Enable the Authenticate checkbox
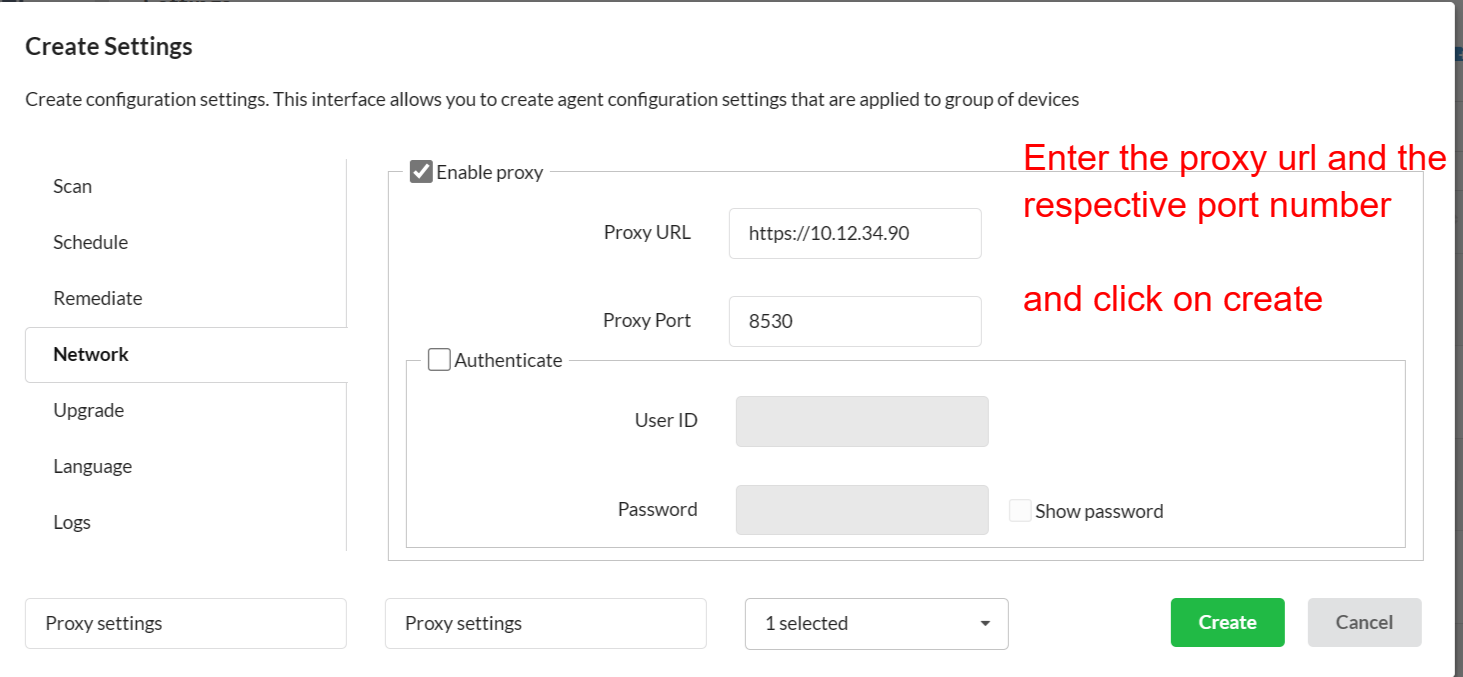1463x677 pixels. tap(439, 360)
